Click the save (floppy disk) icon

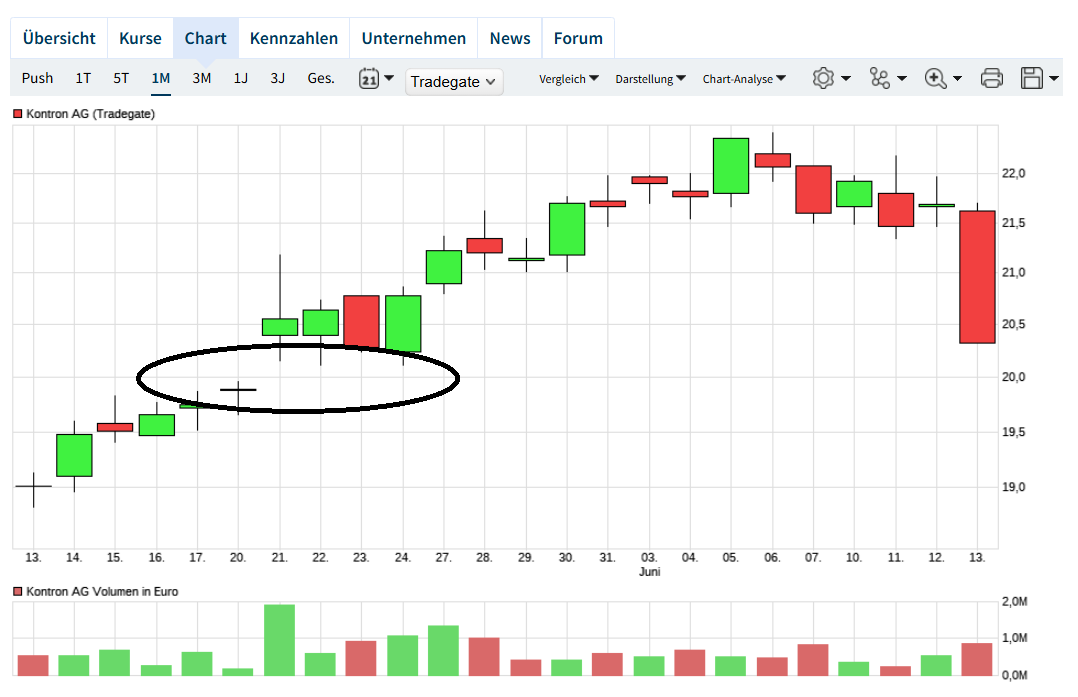[1032, 77]
